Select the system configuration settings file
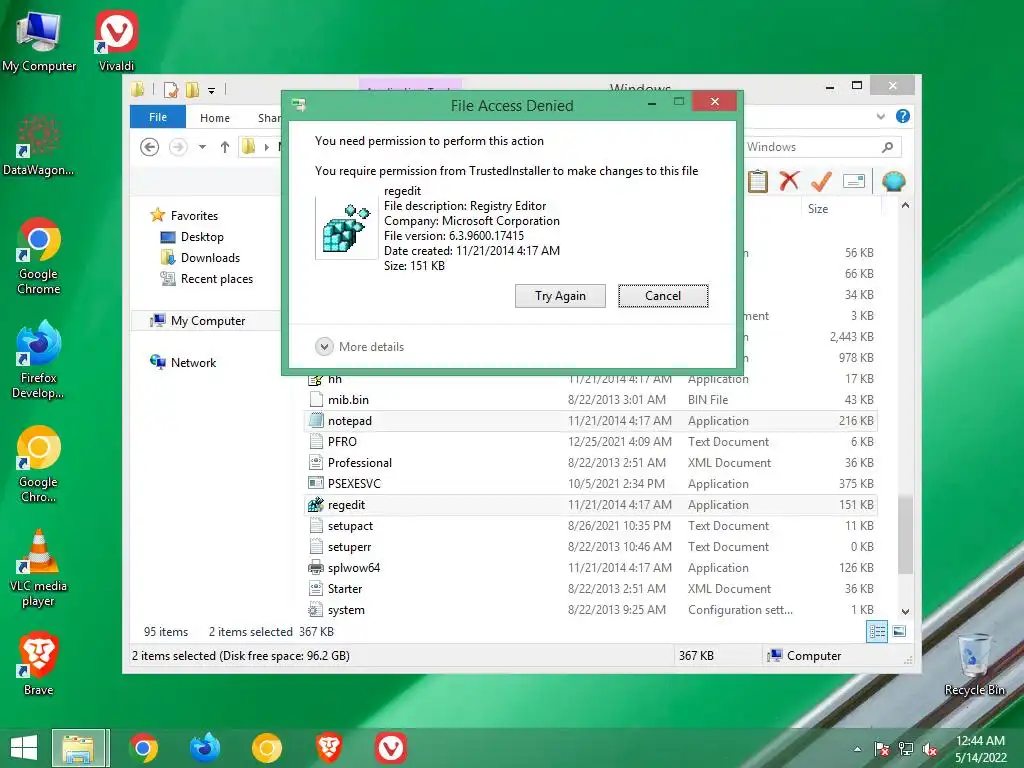The image size is (1024, 768). click(591, 610)
